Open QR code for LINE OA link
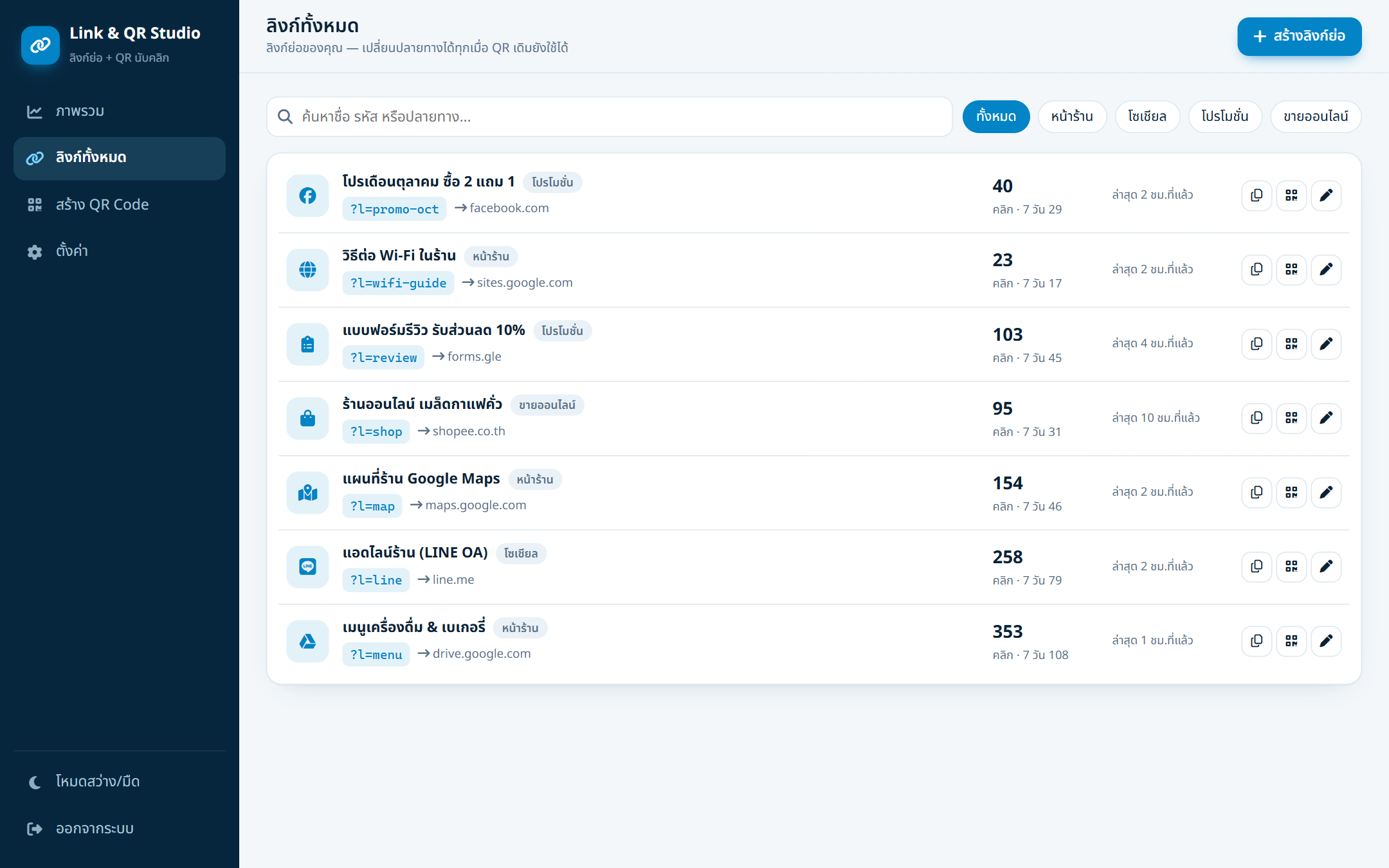Image resolution: width=1389 pixels, height=868 pixels. point(1291,566)
